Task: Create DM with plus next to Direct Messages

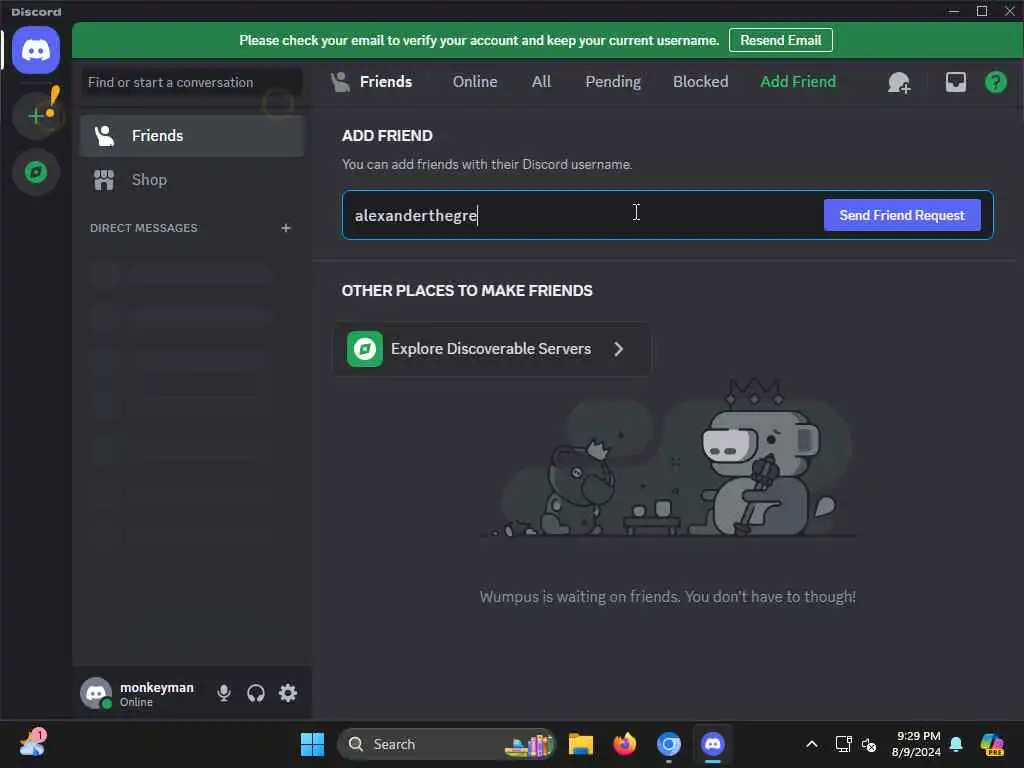Action: (285, 228)
